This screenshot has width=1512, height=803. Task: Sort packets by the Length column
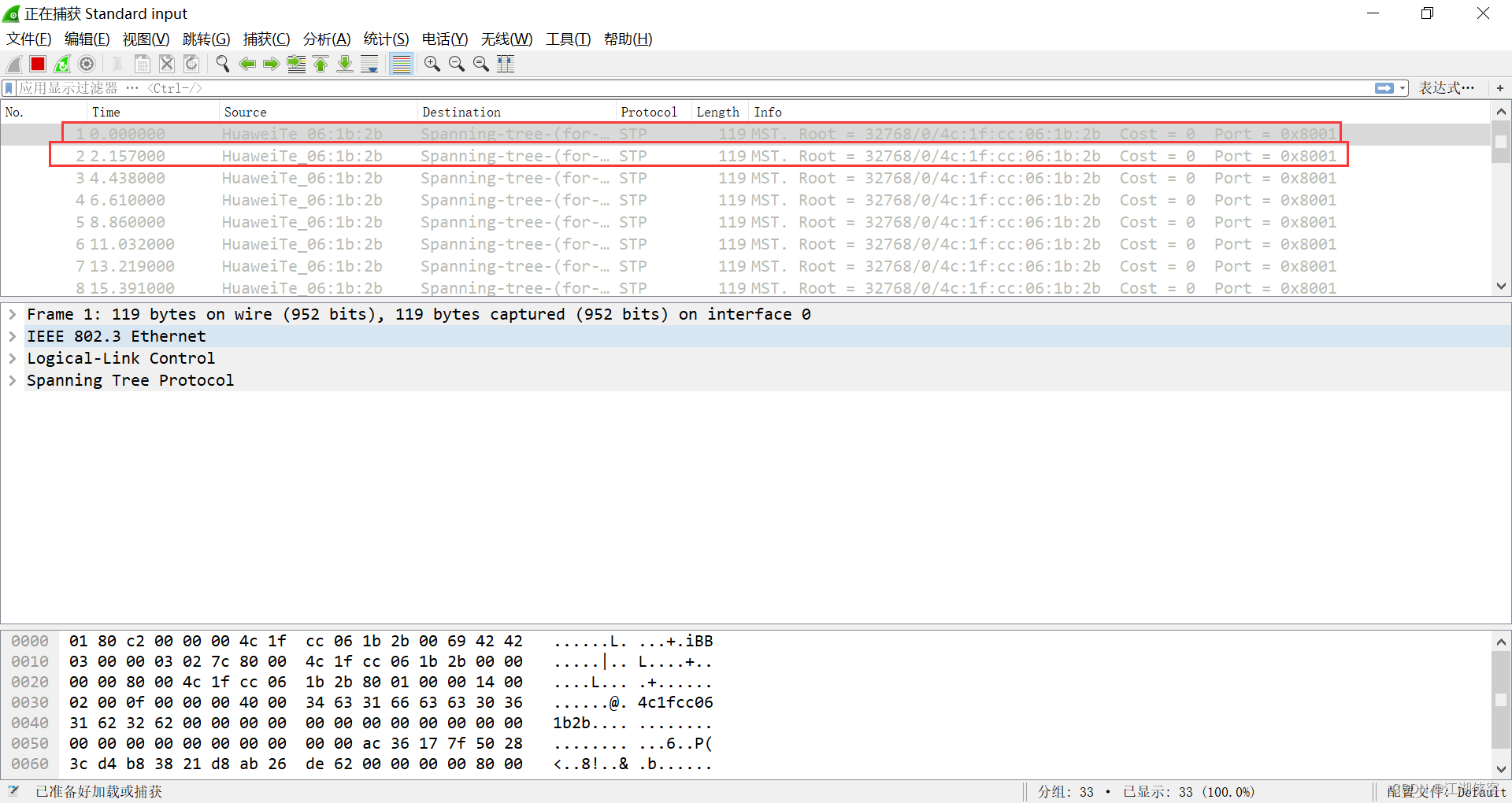tap(718, 112)
